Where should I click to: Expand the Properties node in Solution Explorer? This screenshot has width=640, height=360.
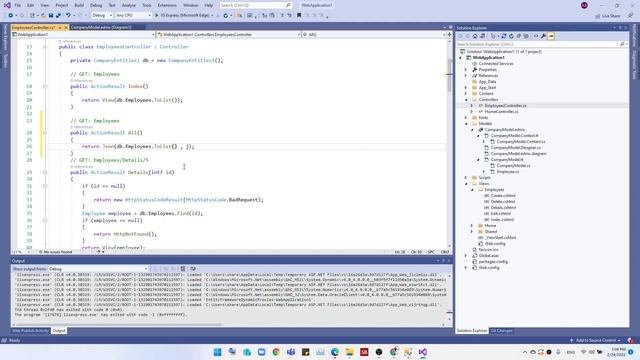click(466, 70)
